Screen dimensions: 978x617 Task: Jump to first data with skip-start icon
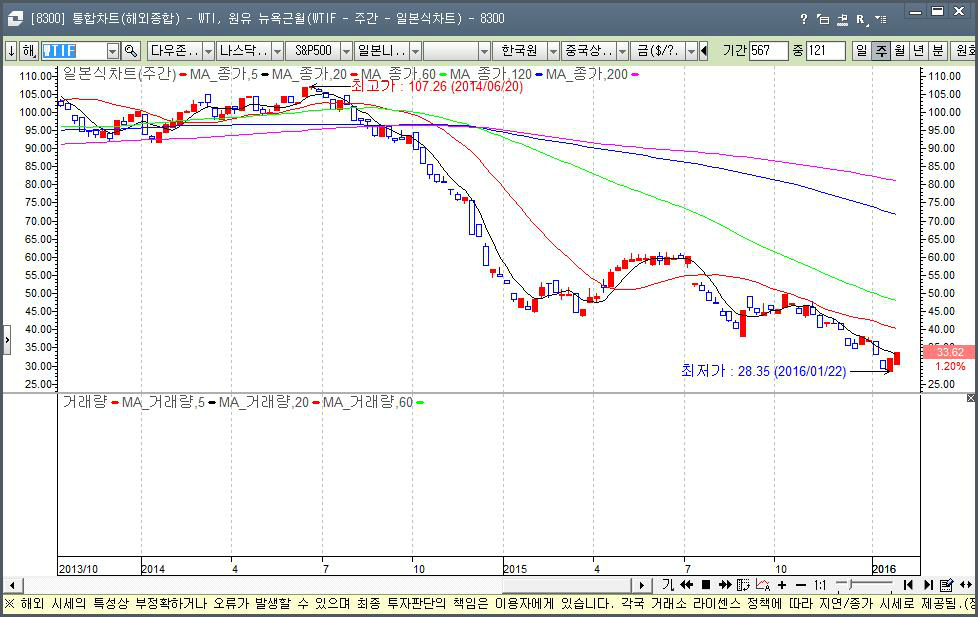[x=908, y=585]
